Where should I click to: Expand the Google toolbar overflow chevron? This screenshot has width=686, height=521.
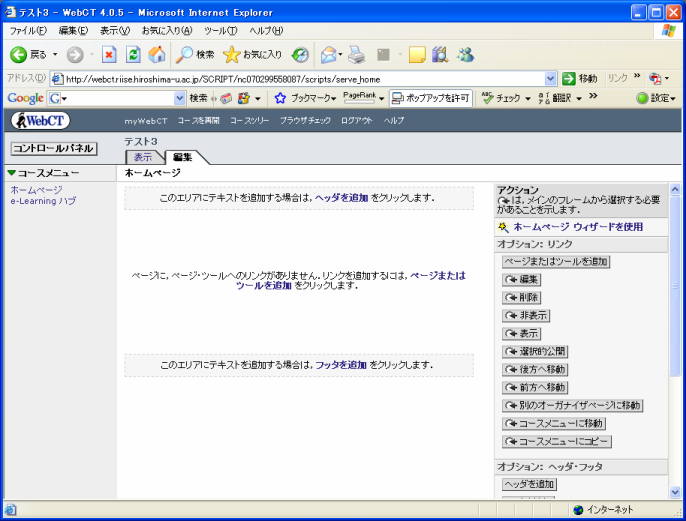593,95
